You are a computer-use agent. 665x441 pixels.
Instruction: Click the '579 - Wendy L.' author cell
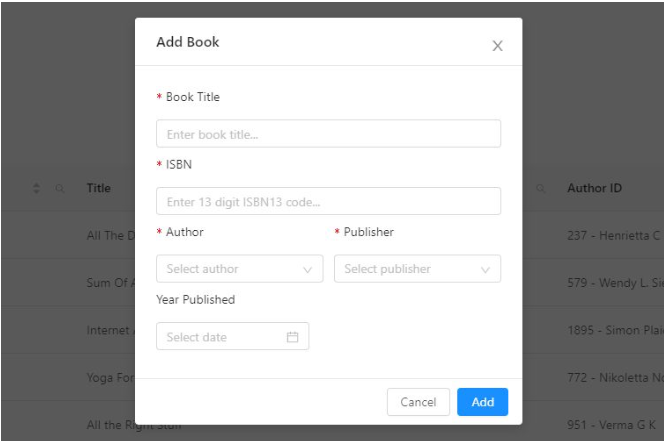coord(615,283)
